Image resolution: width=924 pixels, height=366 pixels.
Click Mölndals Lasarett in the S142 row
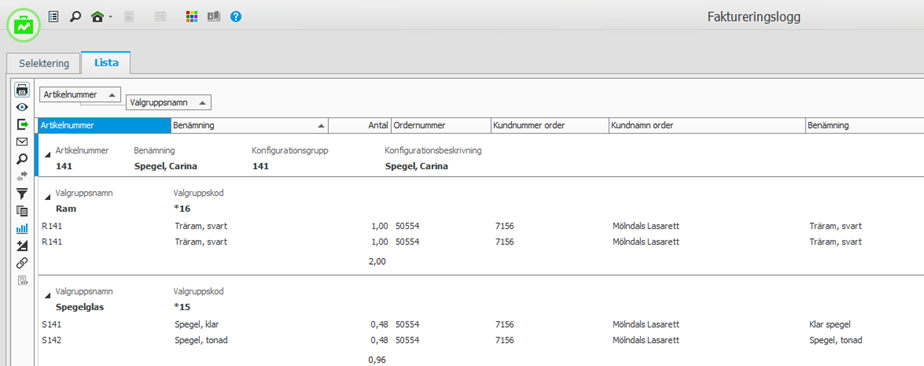coord(646,340)
